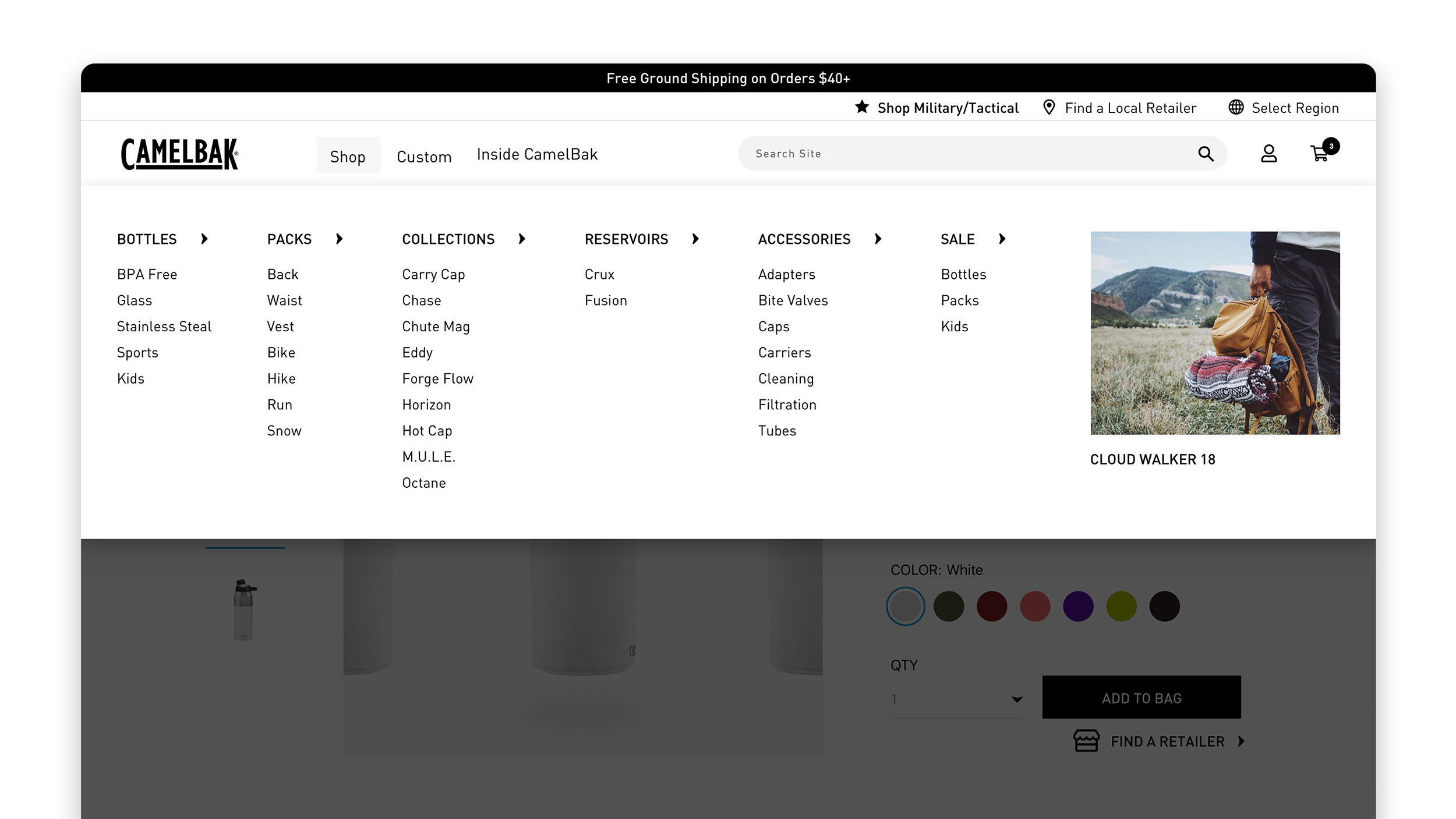Open the M.U.L.E. collection
The width and height of the screenshot is (1456, 819).
point(429,457)
